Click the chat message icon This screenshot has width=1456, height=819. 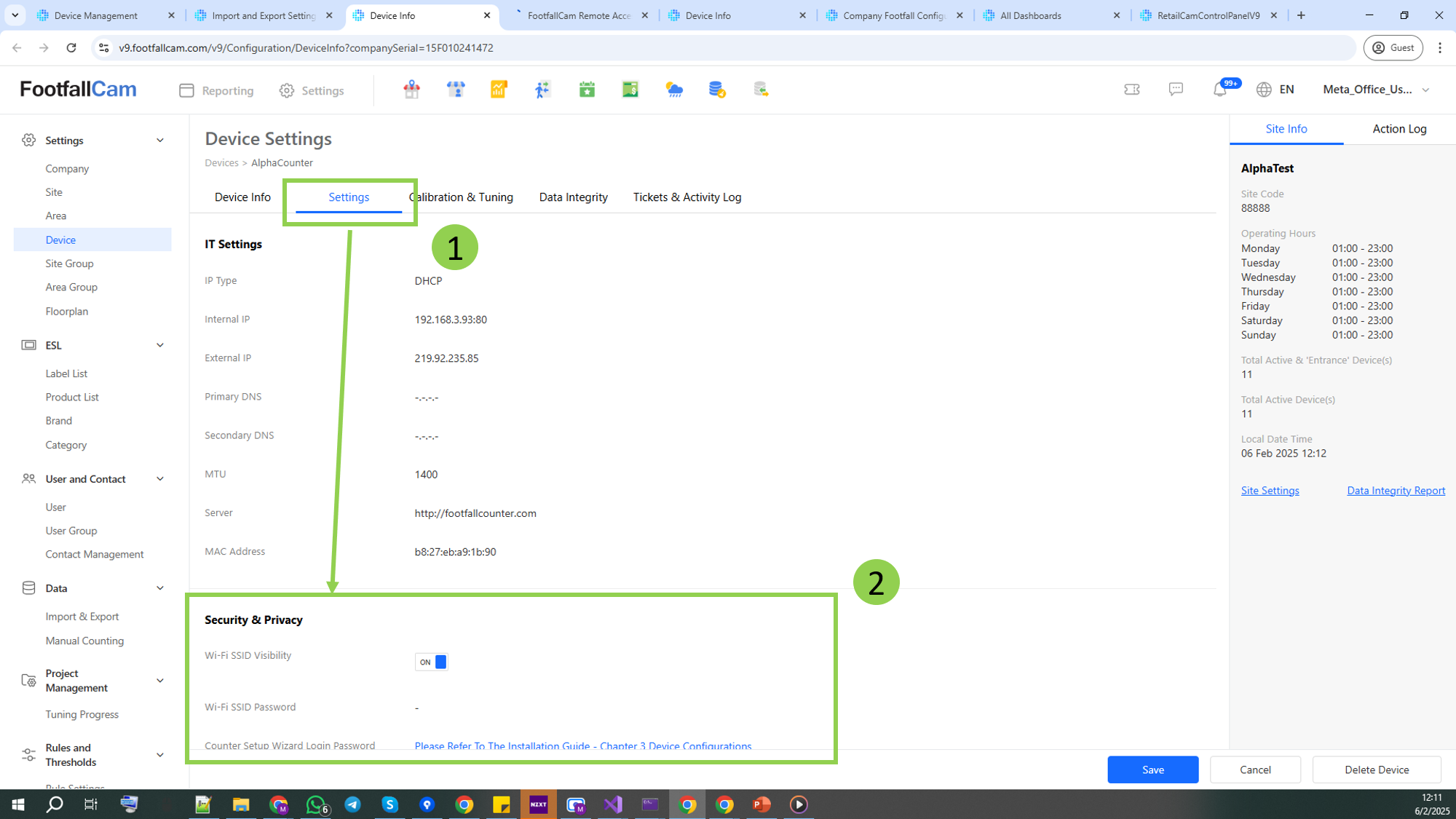(x=1176, y=90)
